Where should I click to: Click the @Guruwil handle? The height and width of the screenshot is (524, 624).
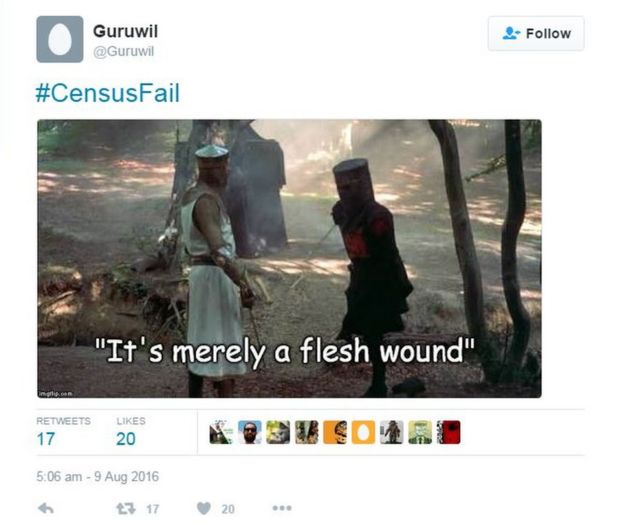(123, 51)
